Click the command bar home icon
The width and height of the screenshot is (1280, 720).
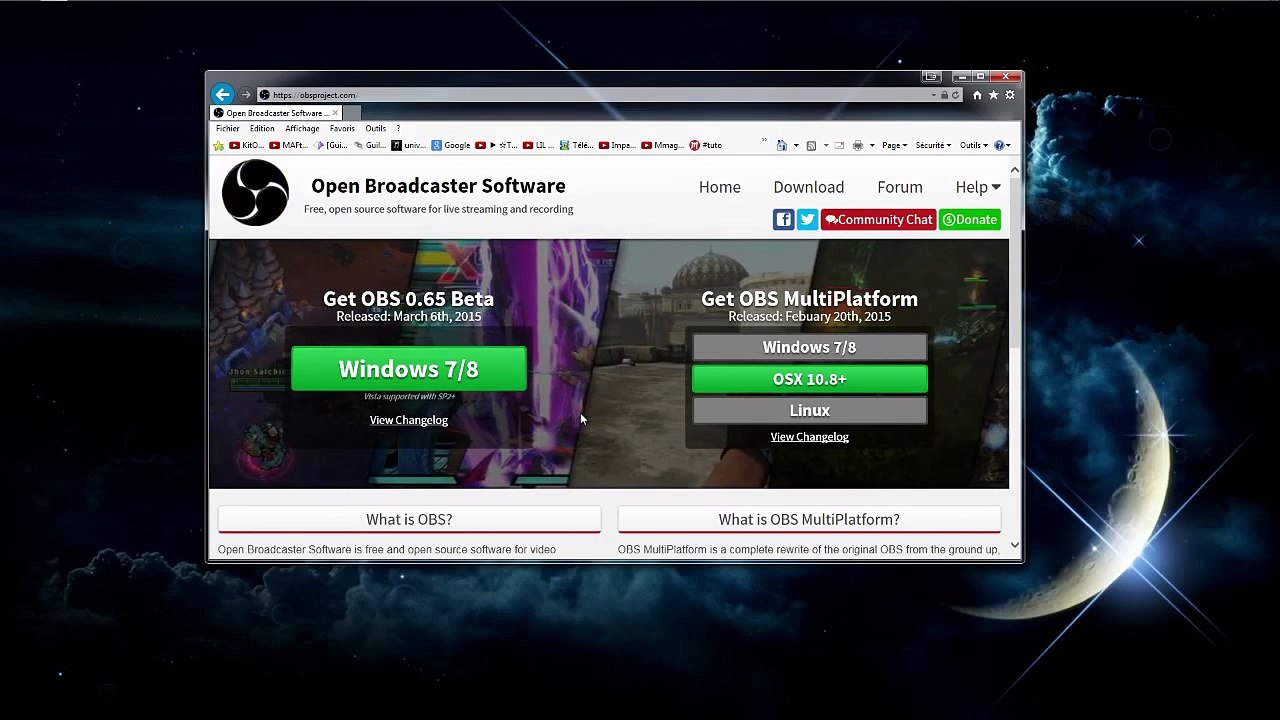pyautogui.click(x=782, y=145)
